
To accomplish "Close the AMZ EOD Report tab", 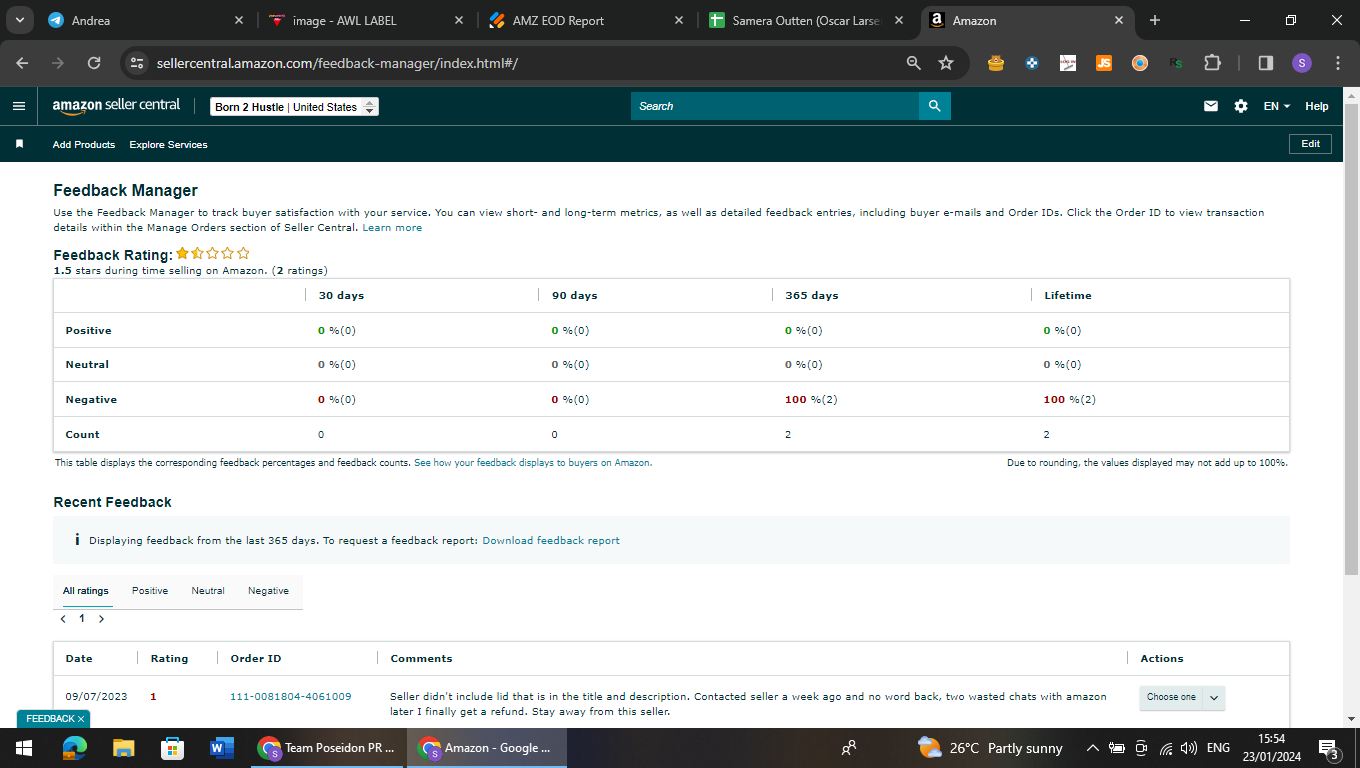I will coord(679,20).
